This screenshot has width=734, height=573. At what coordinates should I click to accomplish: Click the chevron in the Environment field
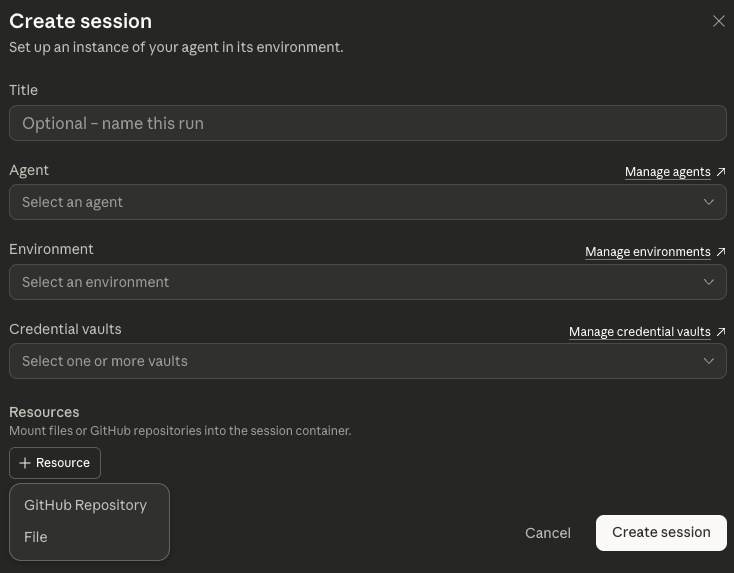[708, 282]
